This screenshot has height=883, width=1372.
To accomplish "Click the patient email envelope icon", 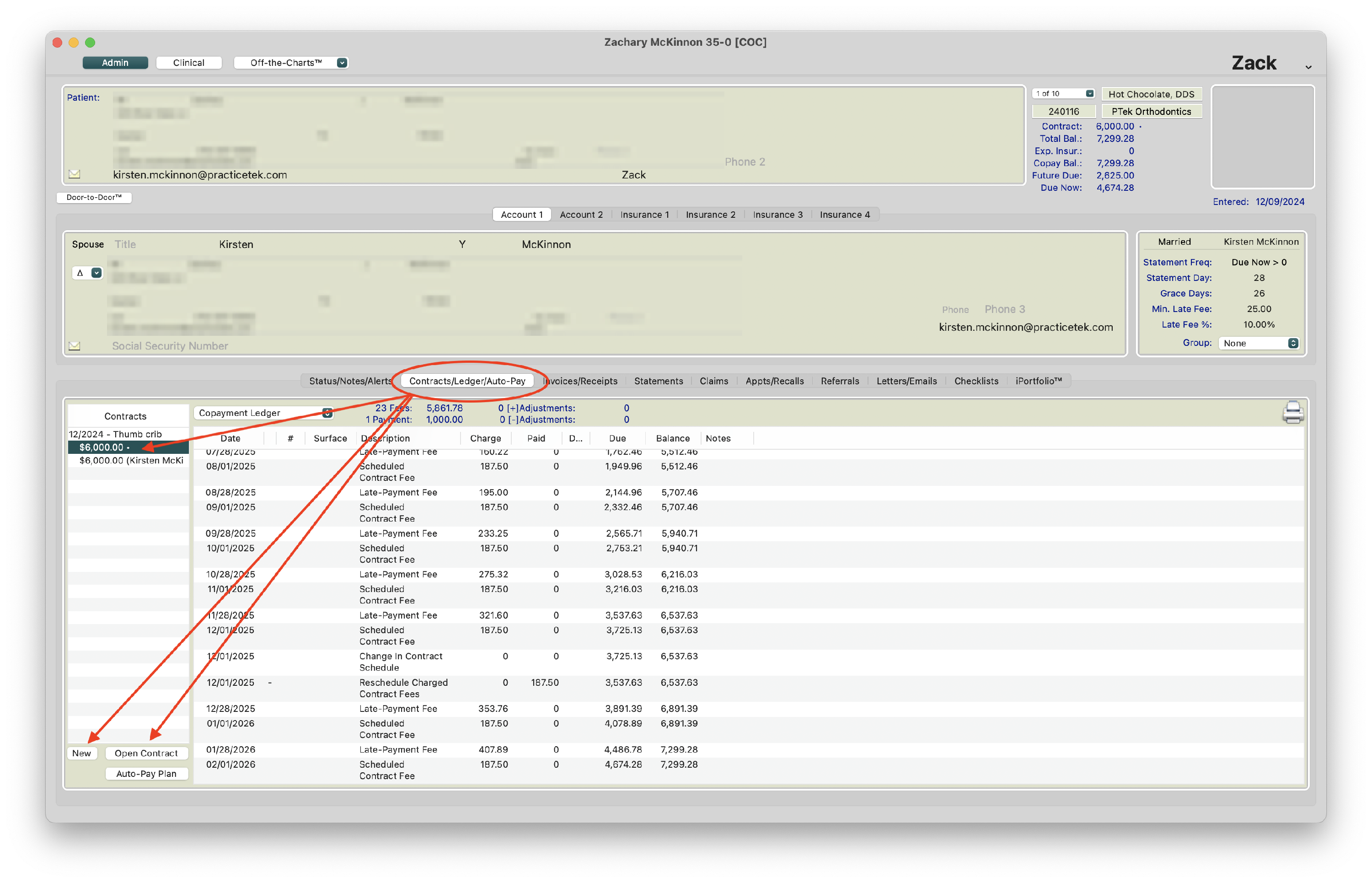I will tap(75, 174).
